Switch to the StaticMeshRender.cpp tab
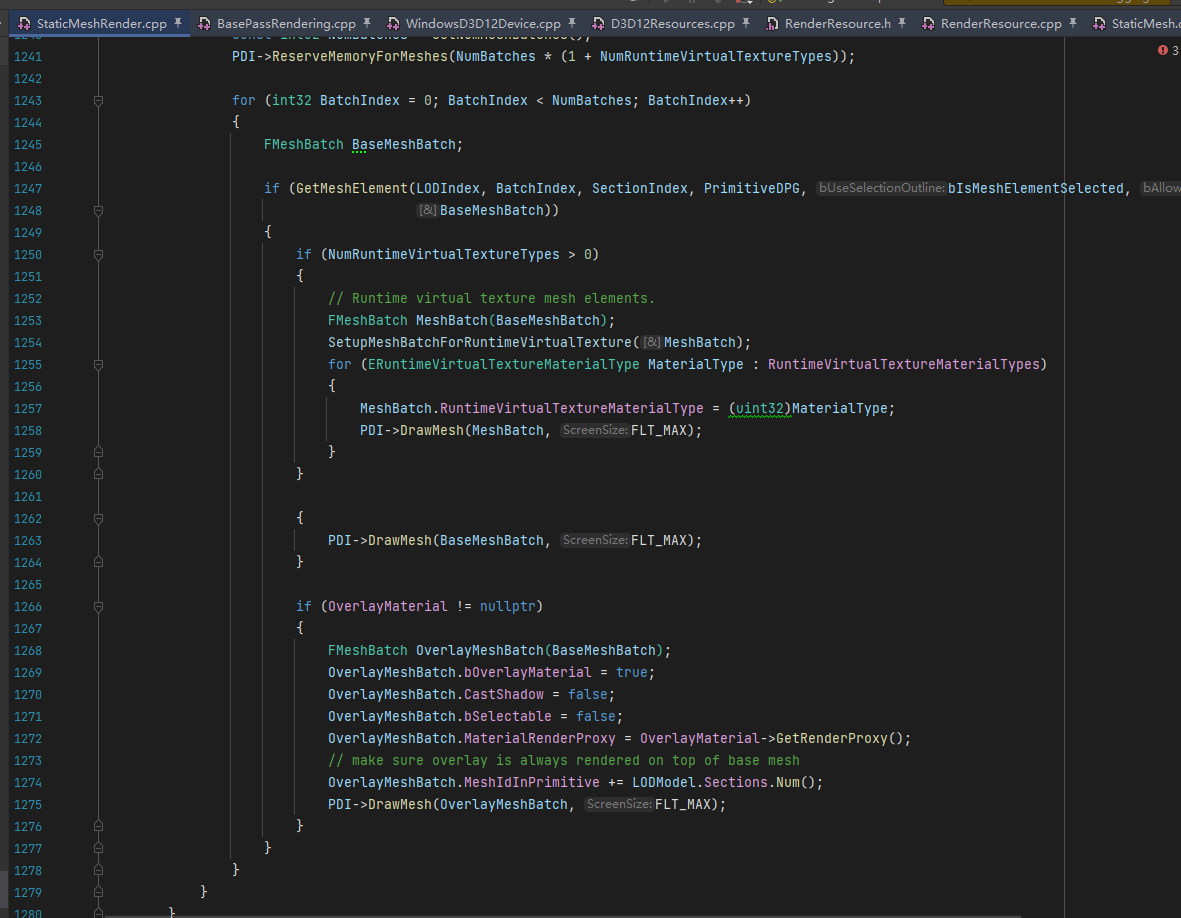The width and height of the screenshot is (1181, 918). (x=102, y=23)
